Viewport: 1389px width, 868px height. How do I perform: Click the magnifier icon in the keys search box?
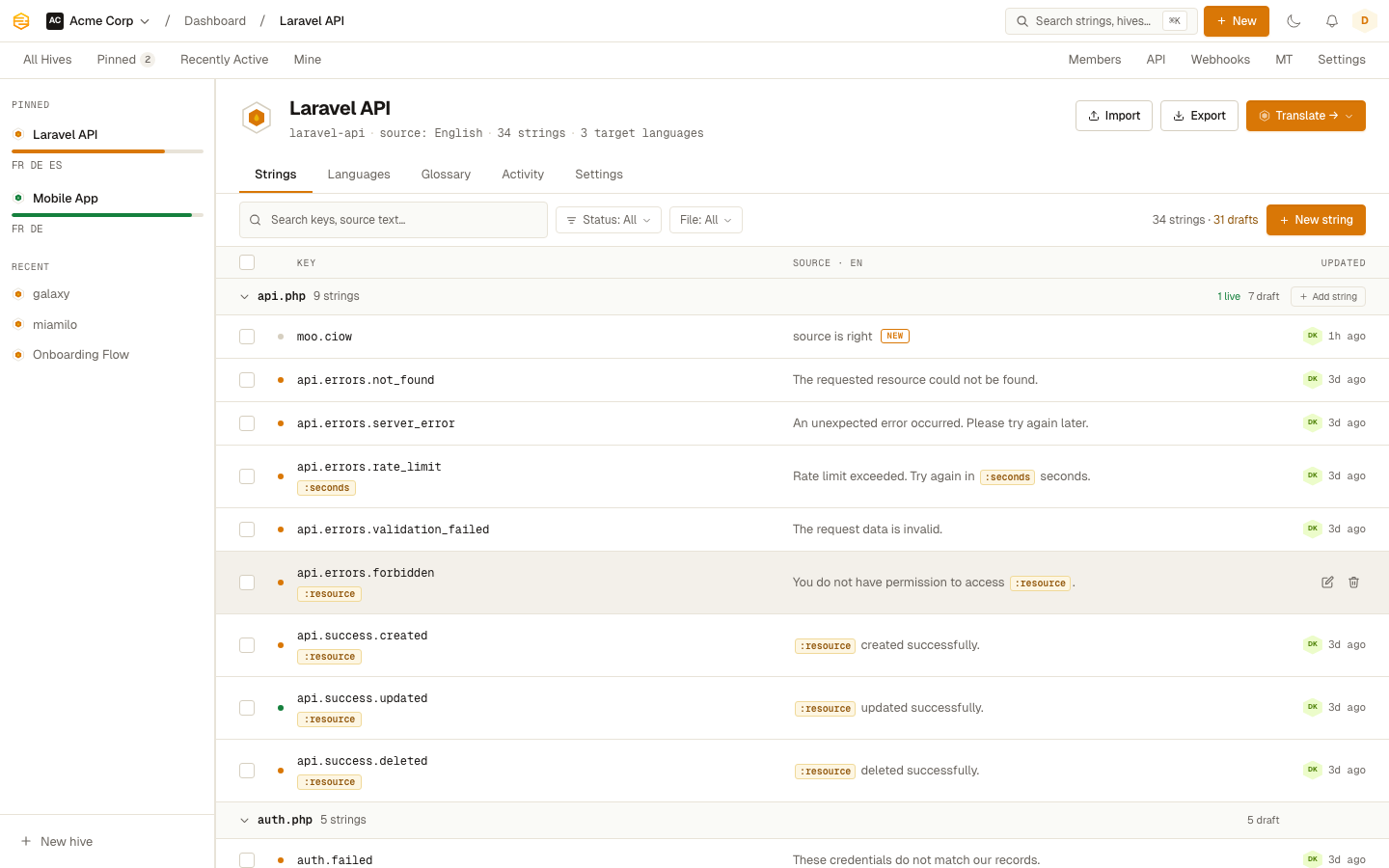point(256,220)
